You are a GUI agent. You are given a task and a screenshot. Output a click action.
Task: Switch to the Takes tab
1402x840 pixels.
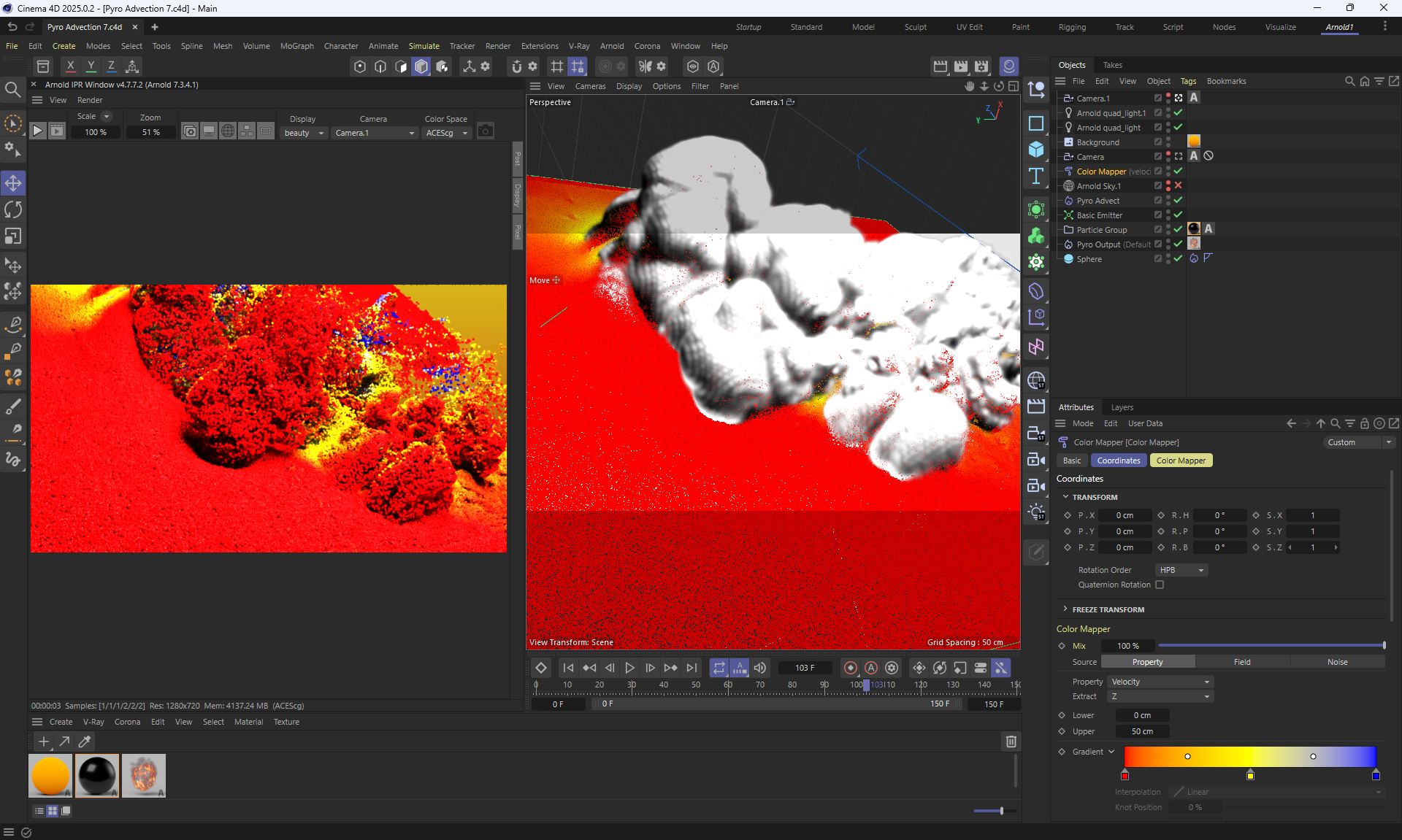pyautogui.click(x=1112, y=65)
